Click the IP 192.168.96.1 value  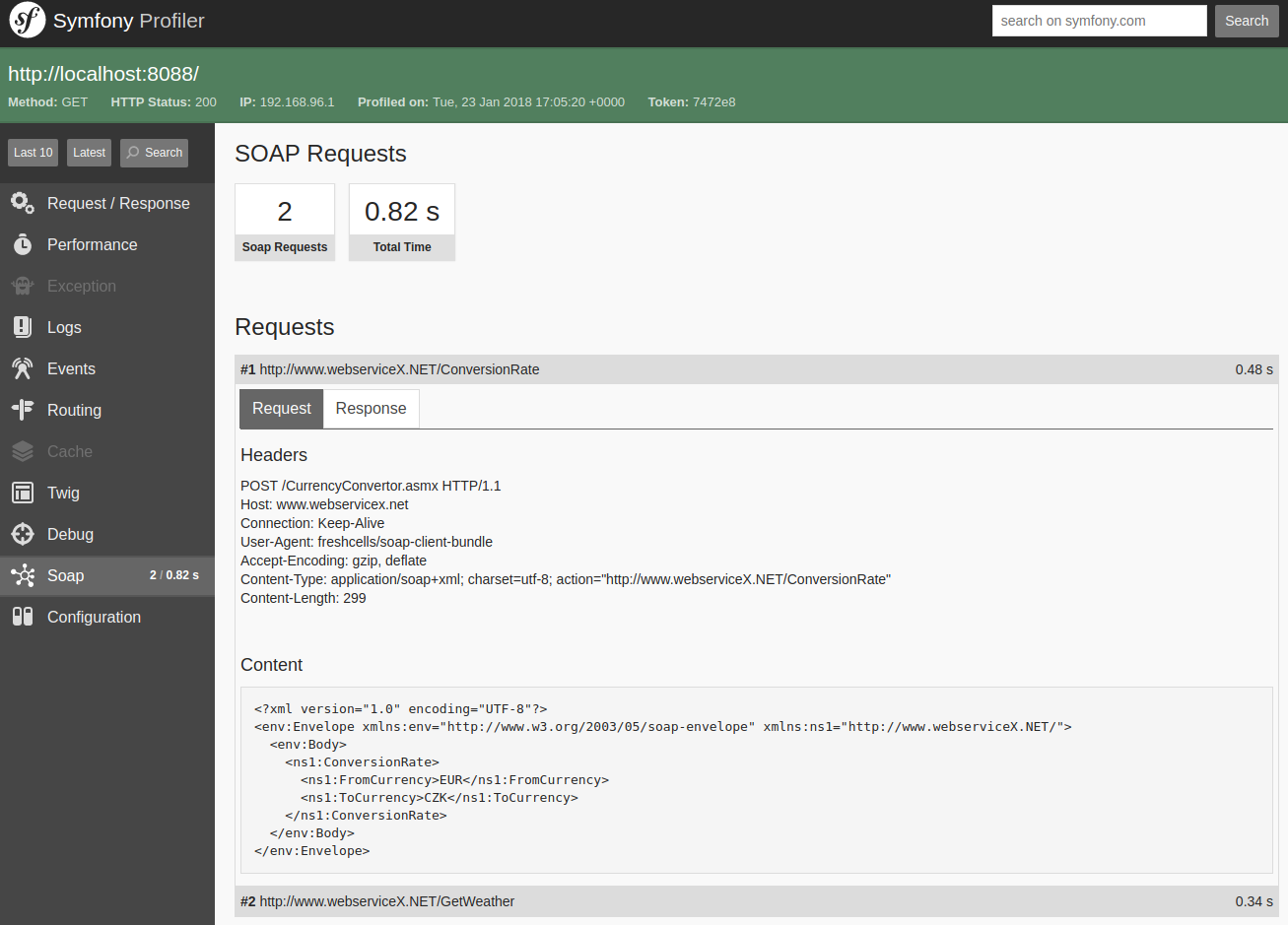(297, 102)
